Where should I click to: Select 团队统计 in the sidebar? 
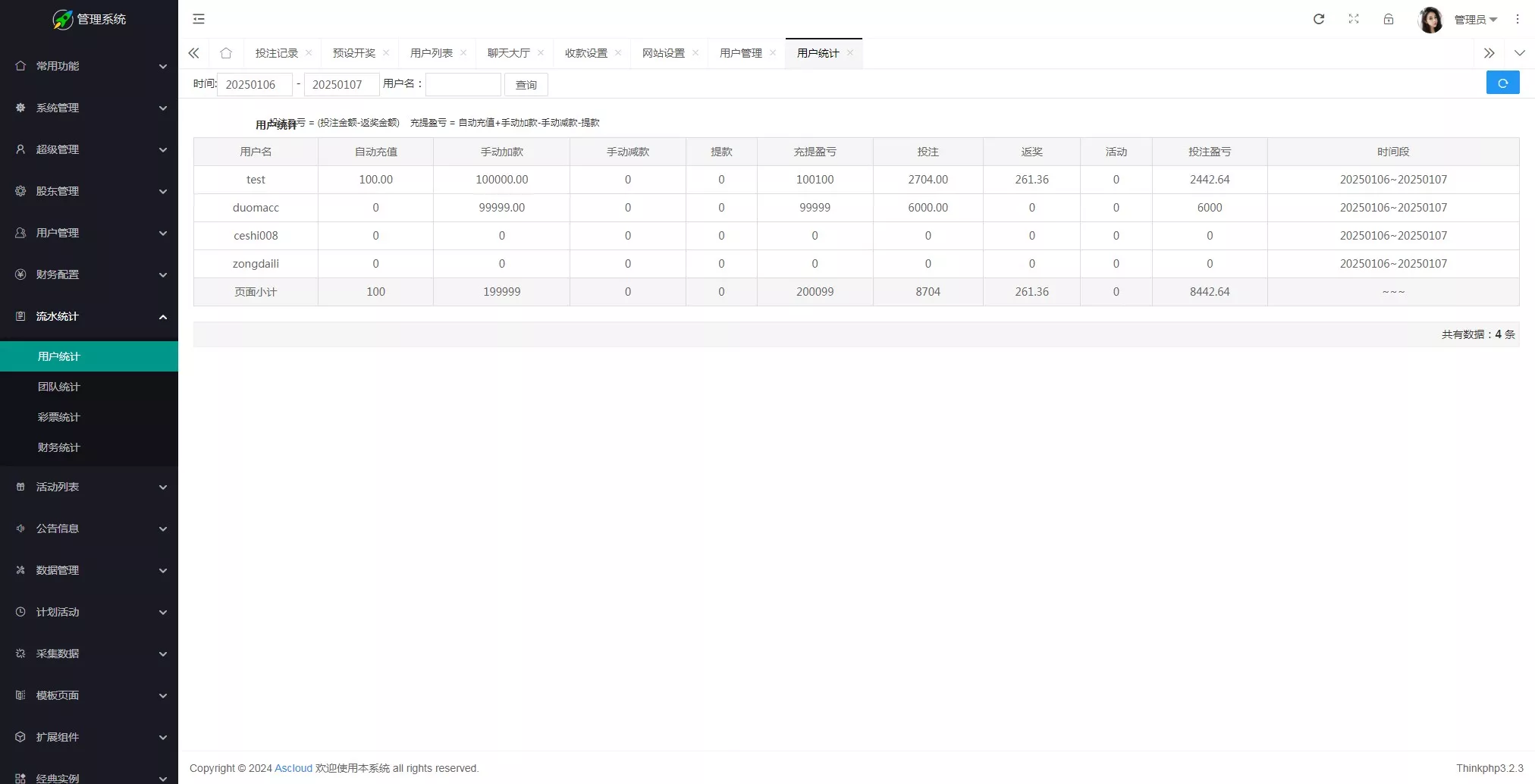pyautogui.click(x=59, y=387)
